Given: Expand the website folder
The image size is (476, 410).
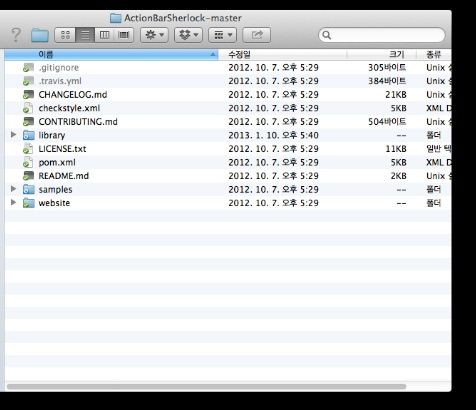Looking at the screenshot, I should click(13, 202).
